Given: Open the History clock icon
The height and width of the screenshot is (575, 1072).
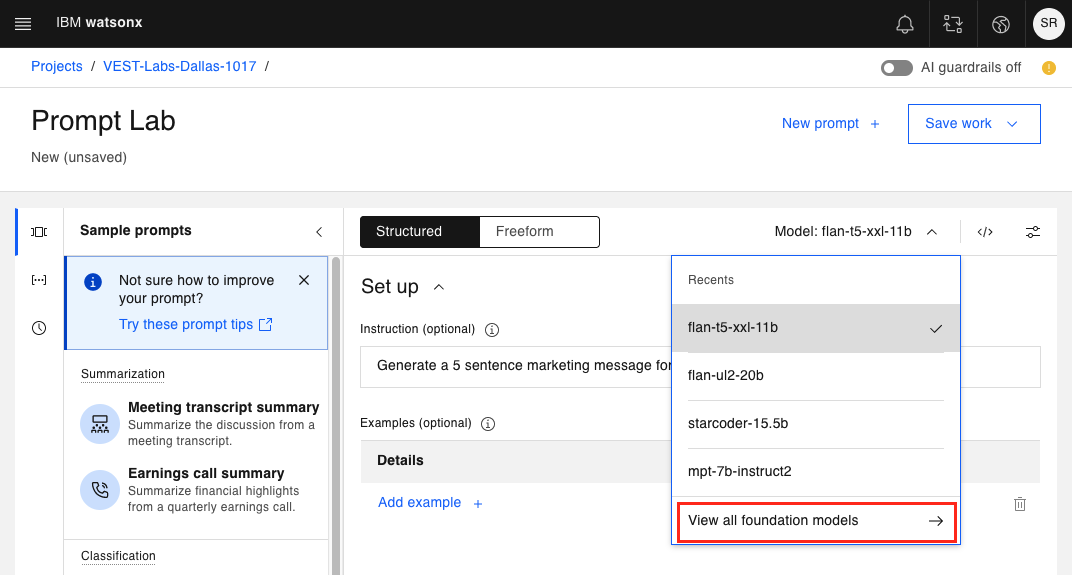Looking at the screenshot, I should [39, 327].
